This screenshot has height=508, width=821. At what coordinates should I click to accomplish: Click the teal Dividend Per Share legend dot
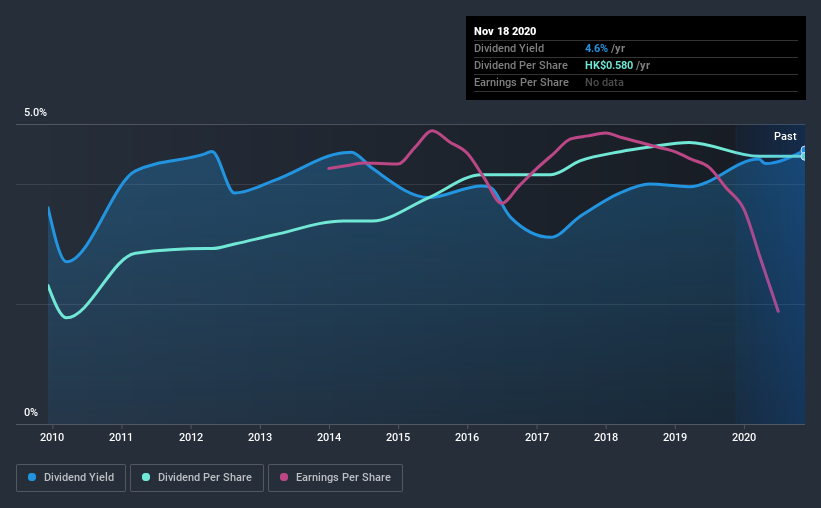[146, 477]
